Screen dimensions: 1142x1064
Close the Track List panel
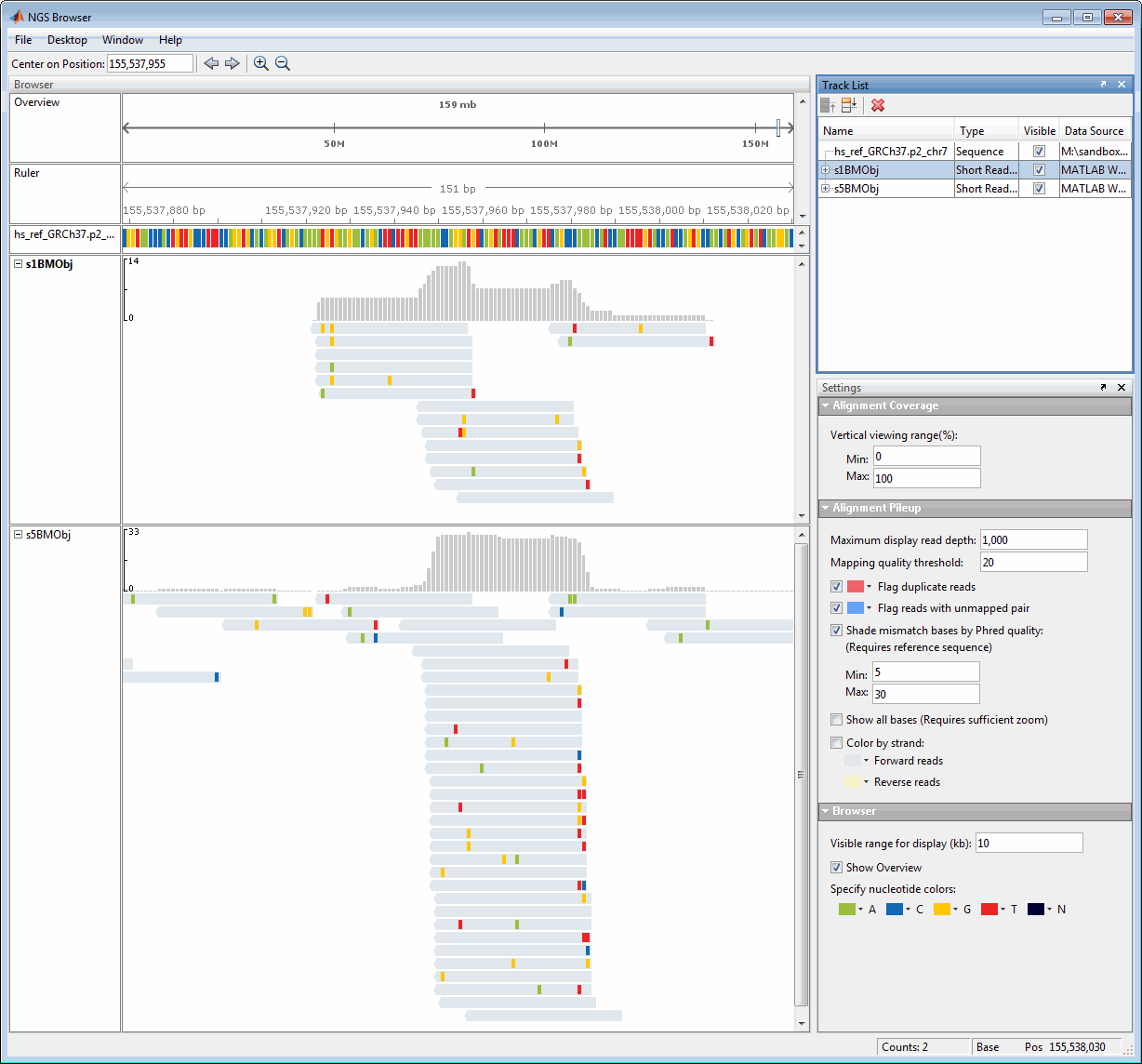[x=1121, y=85]
